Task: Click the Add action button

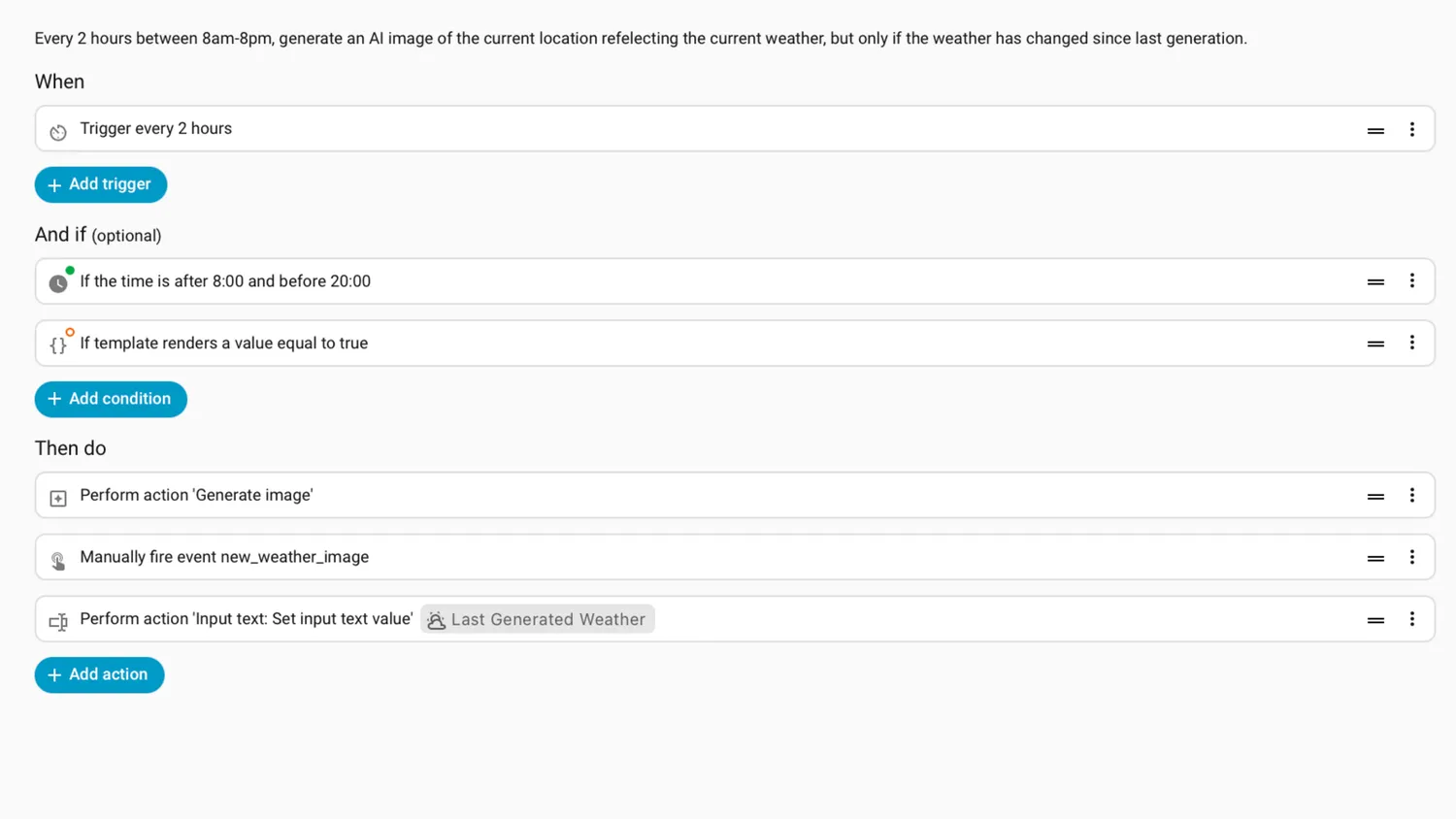Action: point(99,674)
